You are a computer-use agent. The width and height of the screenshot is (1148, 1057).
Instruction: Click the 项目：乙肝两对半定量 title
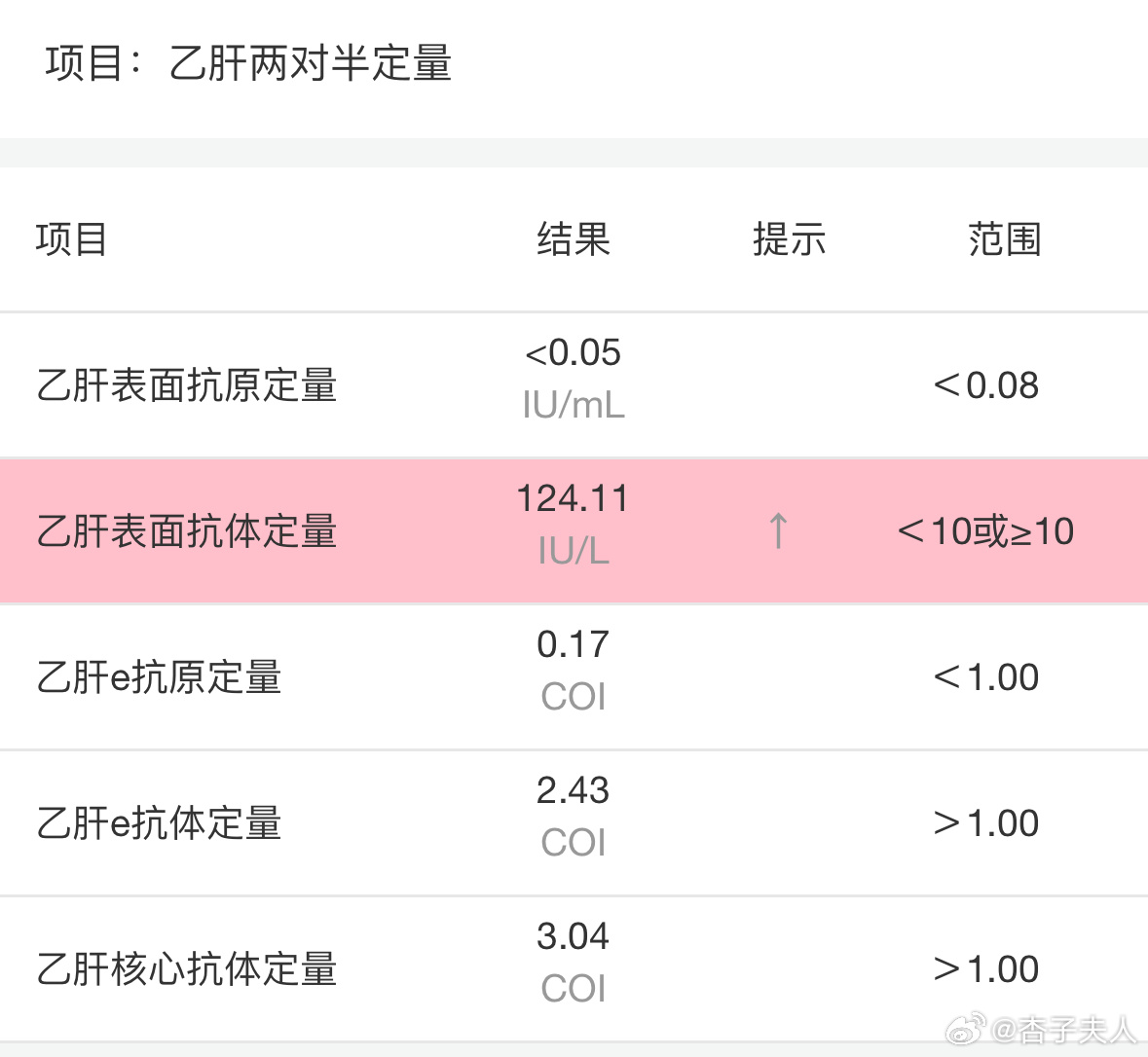tap(248, 63)
